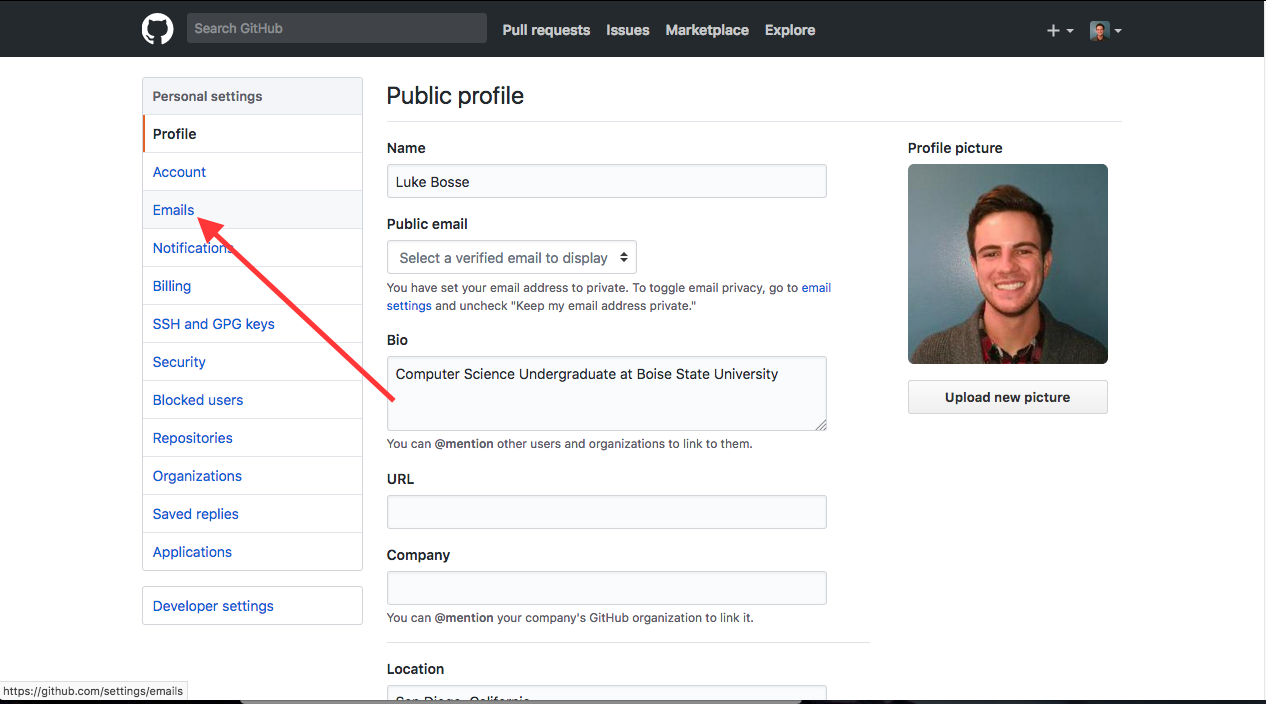This screenshot has width=1266, height=704.
Task: Click the Name input field
Action: [607, 181]
